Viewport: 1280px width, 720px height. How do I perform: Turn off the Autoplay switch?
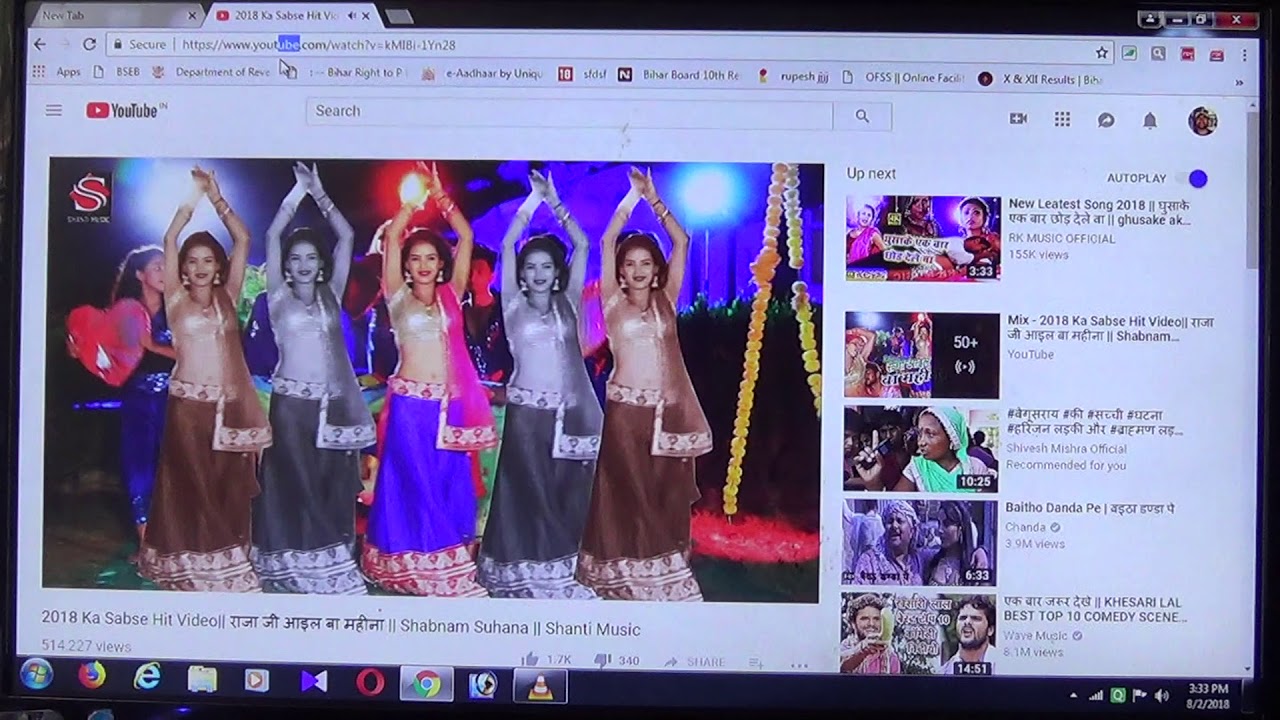pos(1192,178)
